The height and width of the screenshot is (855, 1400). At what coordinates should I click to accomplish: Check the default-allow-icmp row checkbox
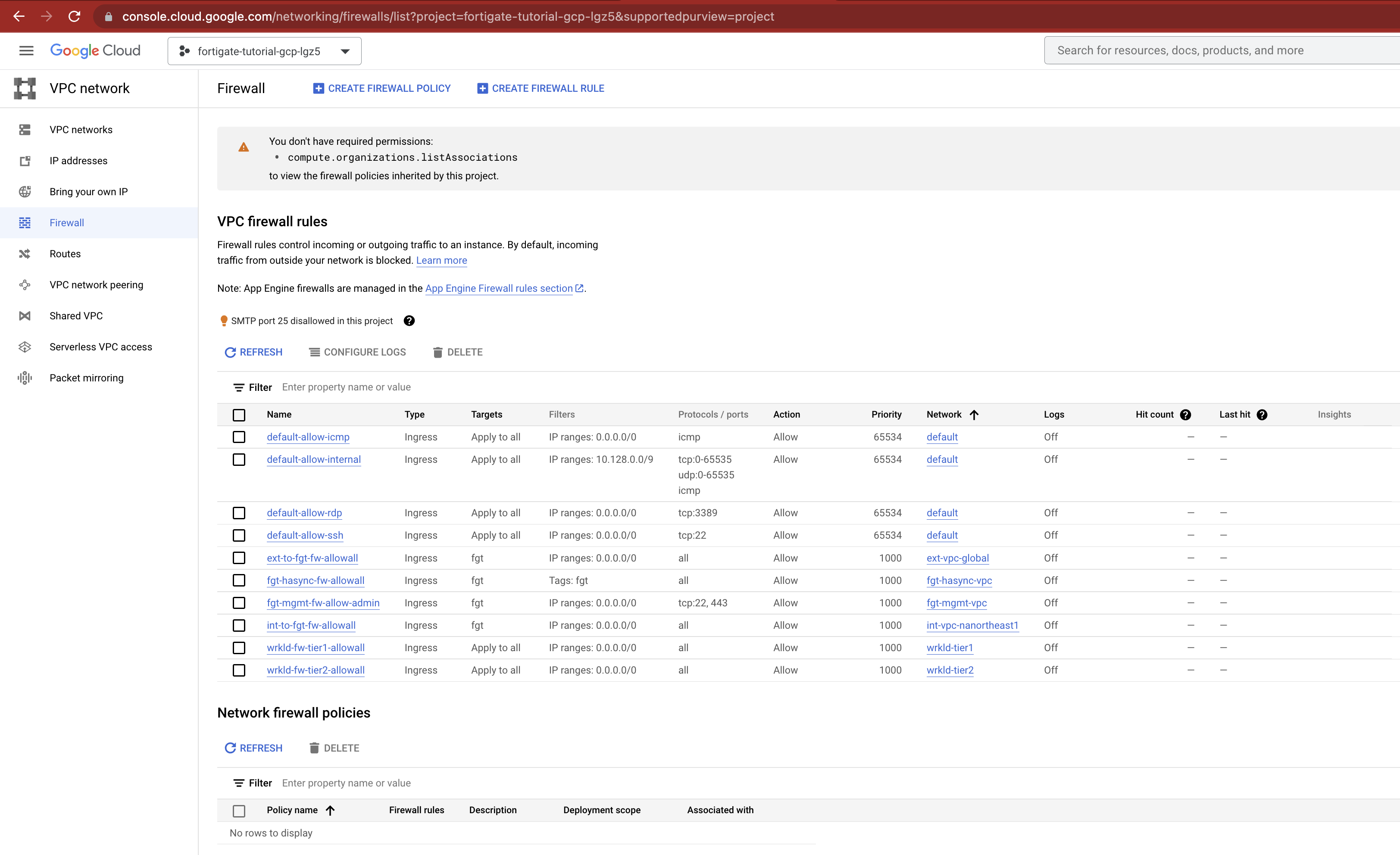click(239, 437)
